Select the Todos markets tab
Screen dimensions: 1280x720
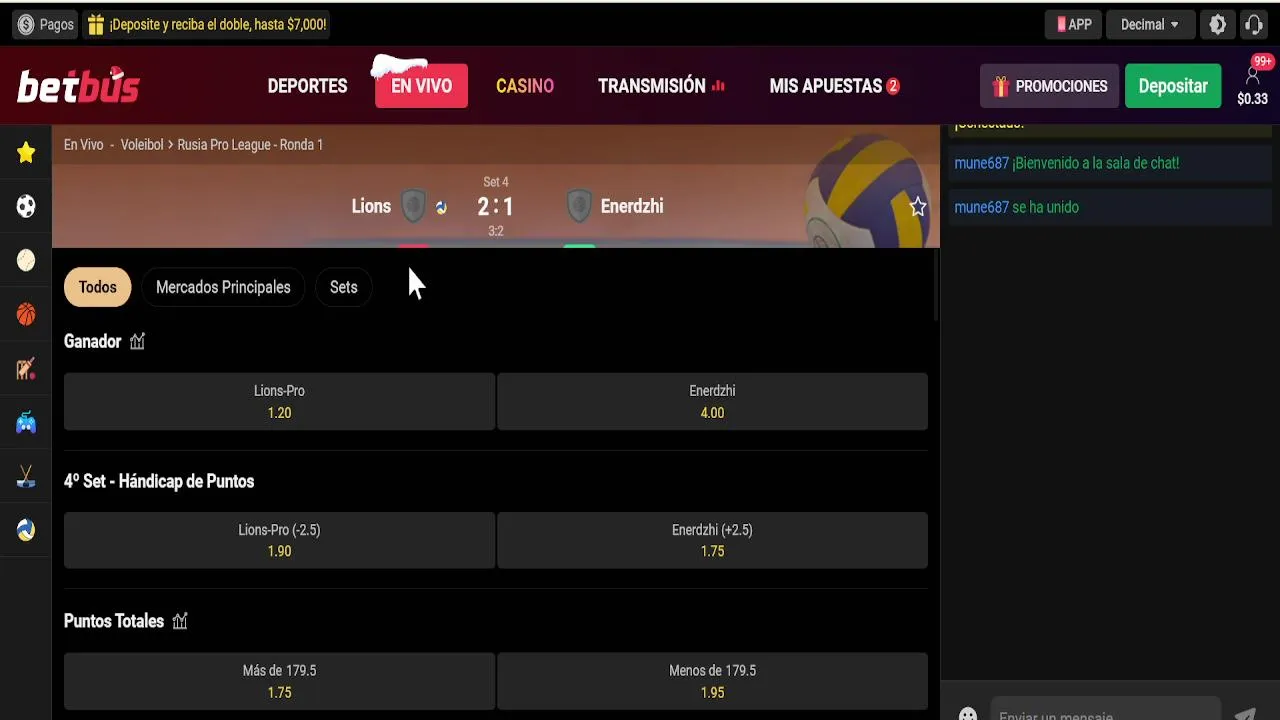(x=98, y=287)
